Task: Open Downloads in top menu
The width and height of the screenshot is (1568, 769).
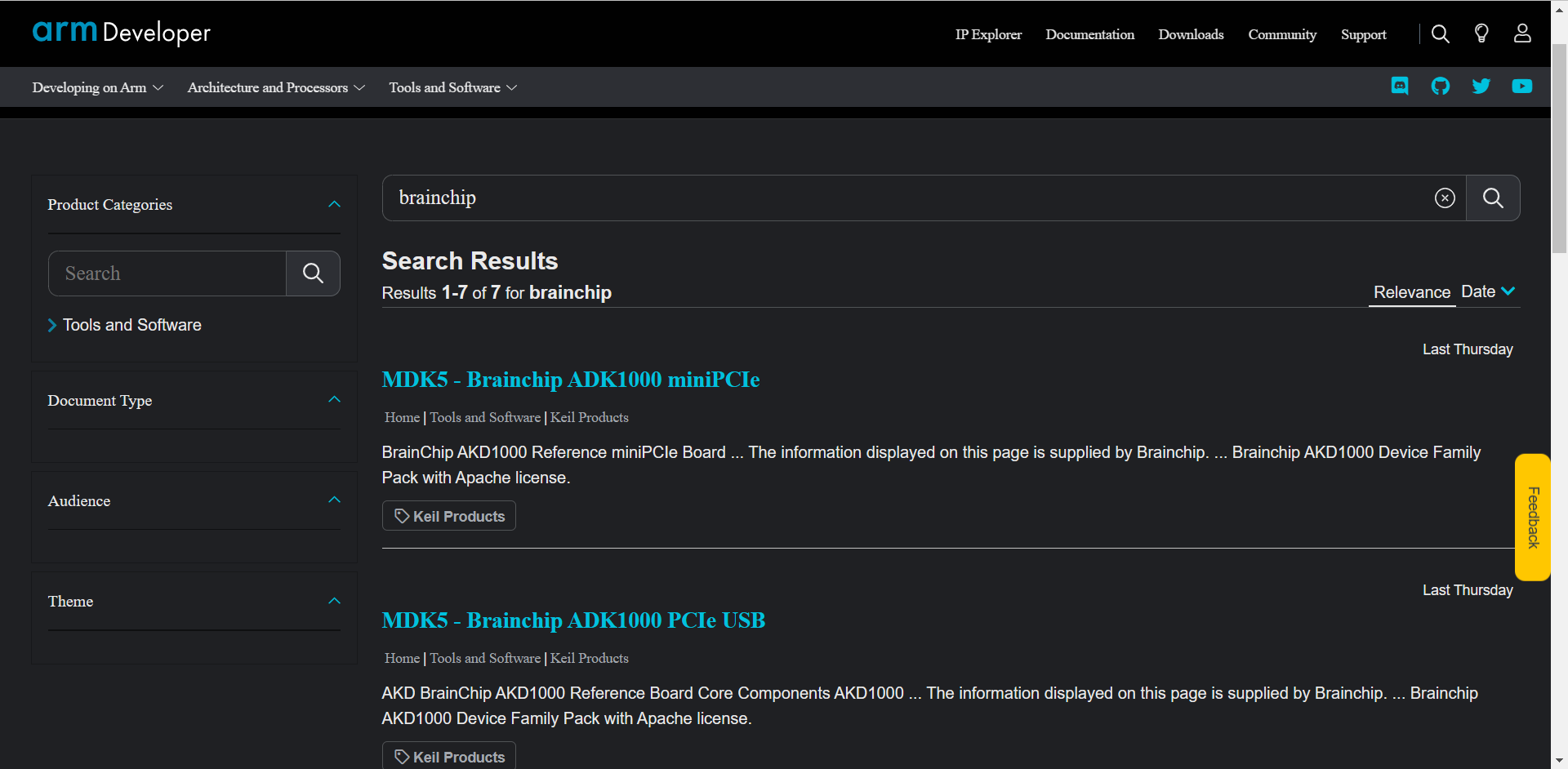Action: pos(1191,34)
